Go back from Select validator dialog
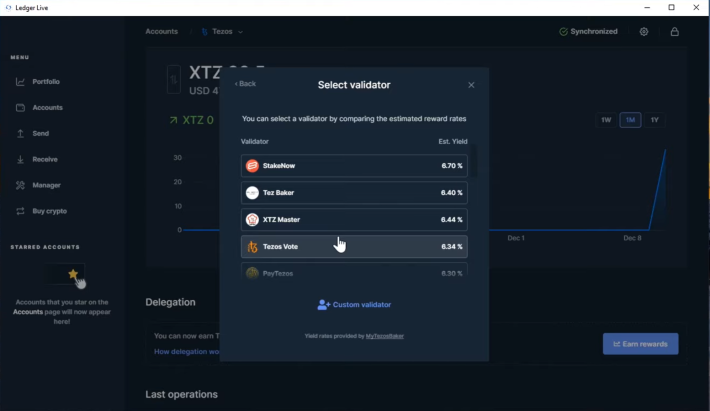 pos(245,84)
